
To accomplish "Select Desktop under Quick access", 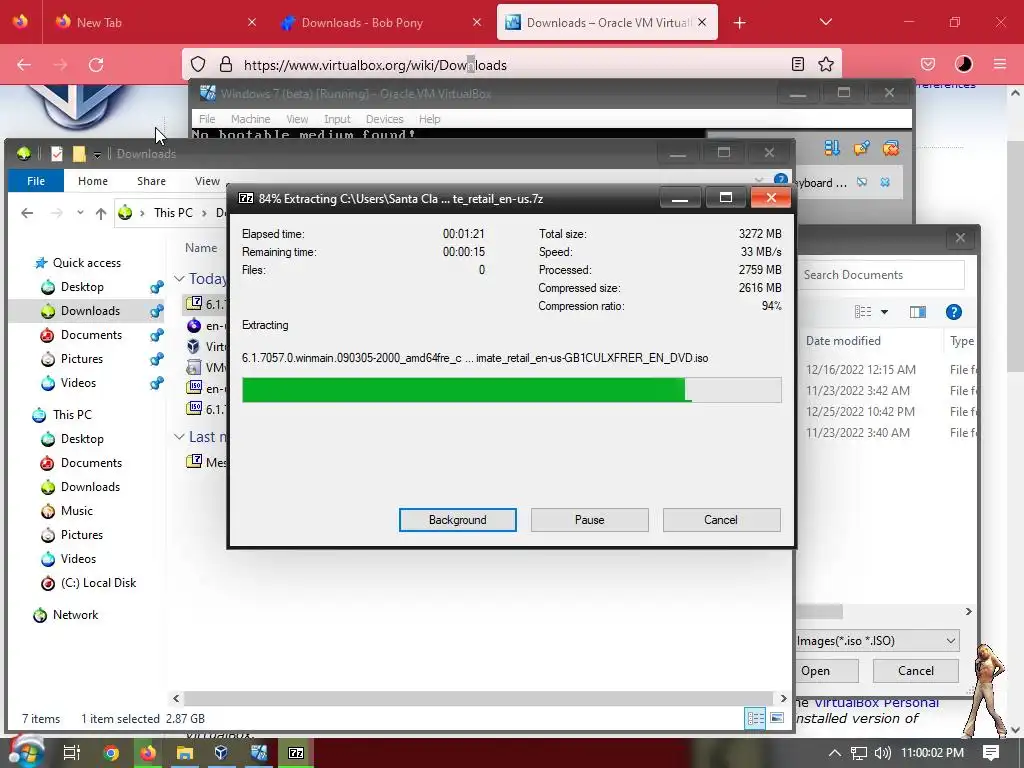I will [82, 287].
